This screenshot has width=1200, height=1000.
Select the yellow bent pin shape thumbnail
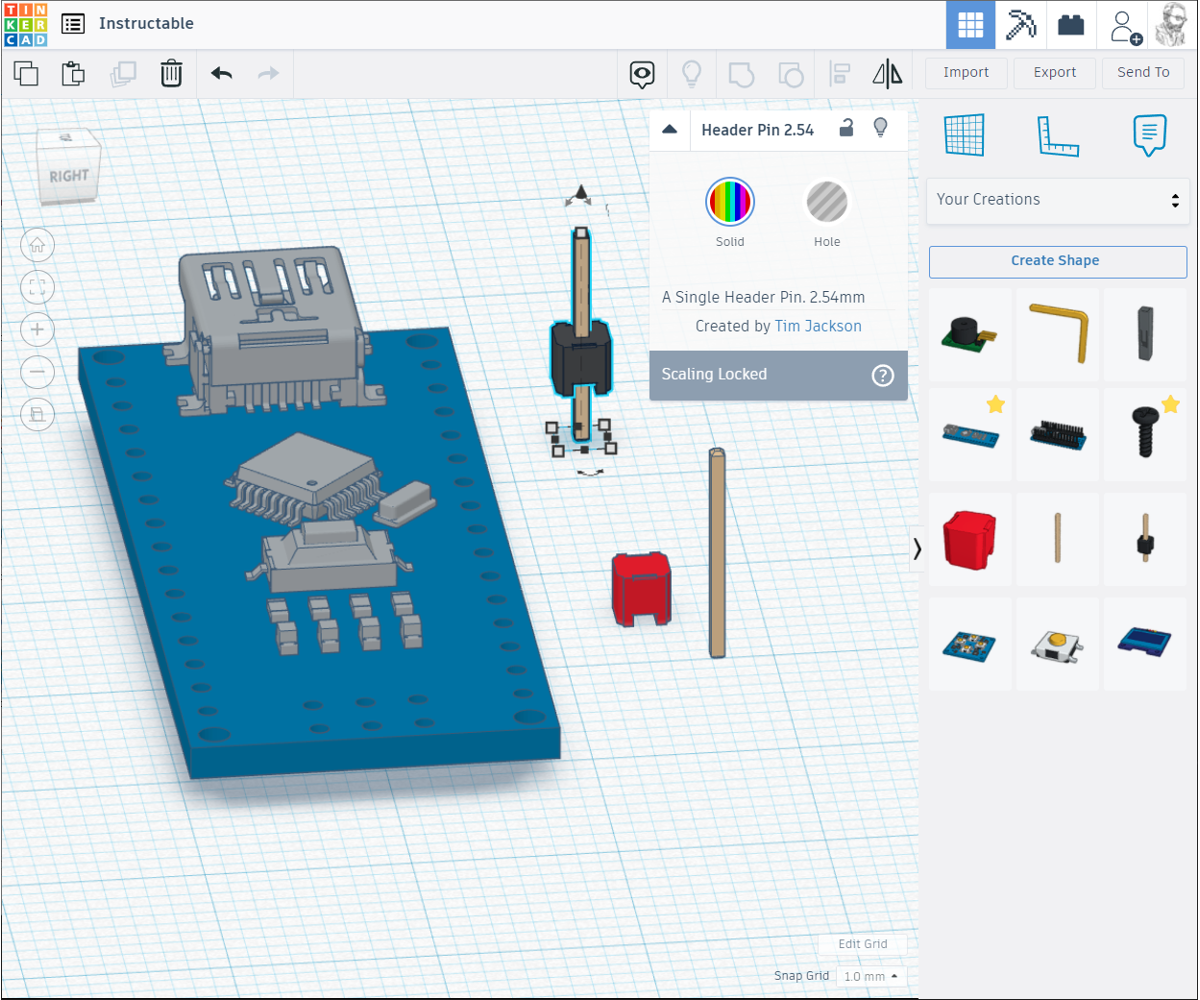click(x=1058, y=335)
